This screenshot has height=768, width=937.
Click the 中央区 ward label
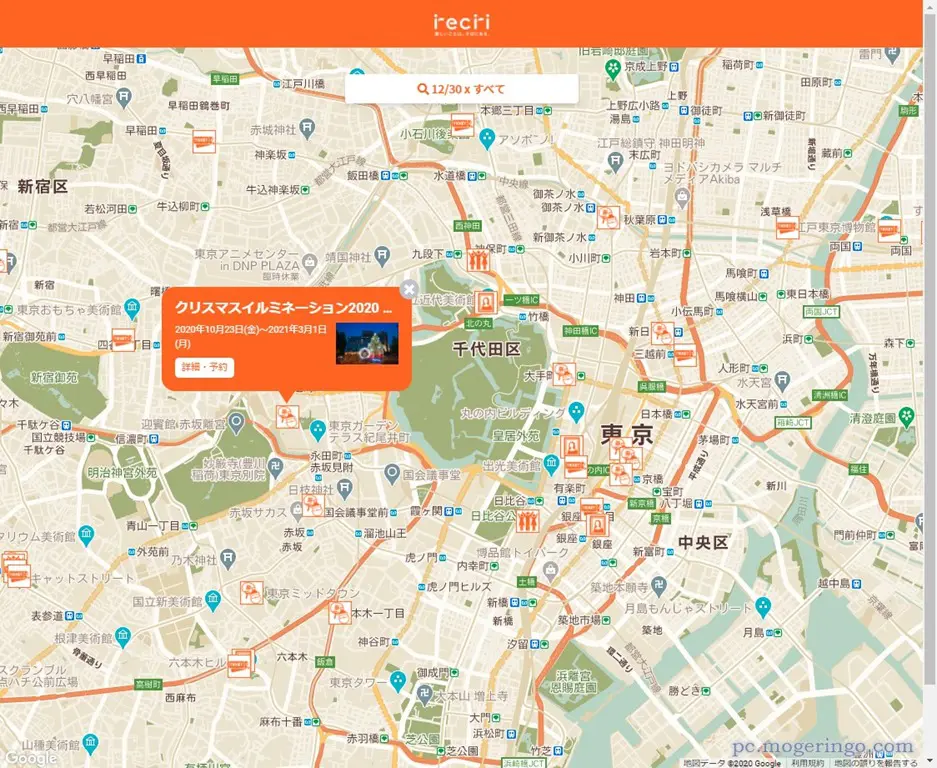[x=703, y=542]
